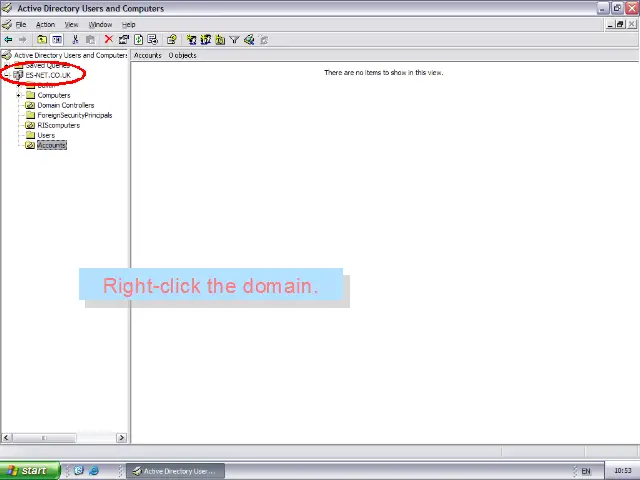The width and height of the screenshot is (640, 480).
Task: Click the greyed Add to group icon
Action: 264,40
